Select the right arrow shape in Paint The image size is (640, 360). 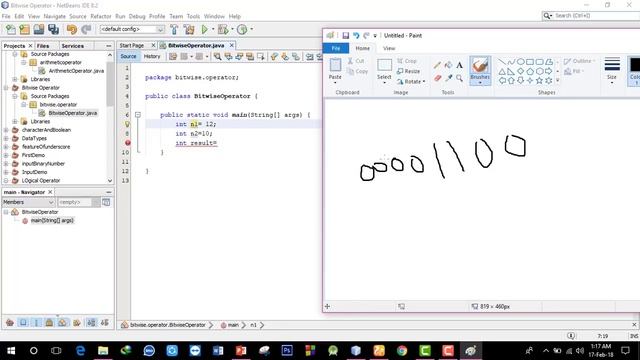[x=549, y=71]
